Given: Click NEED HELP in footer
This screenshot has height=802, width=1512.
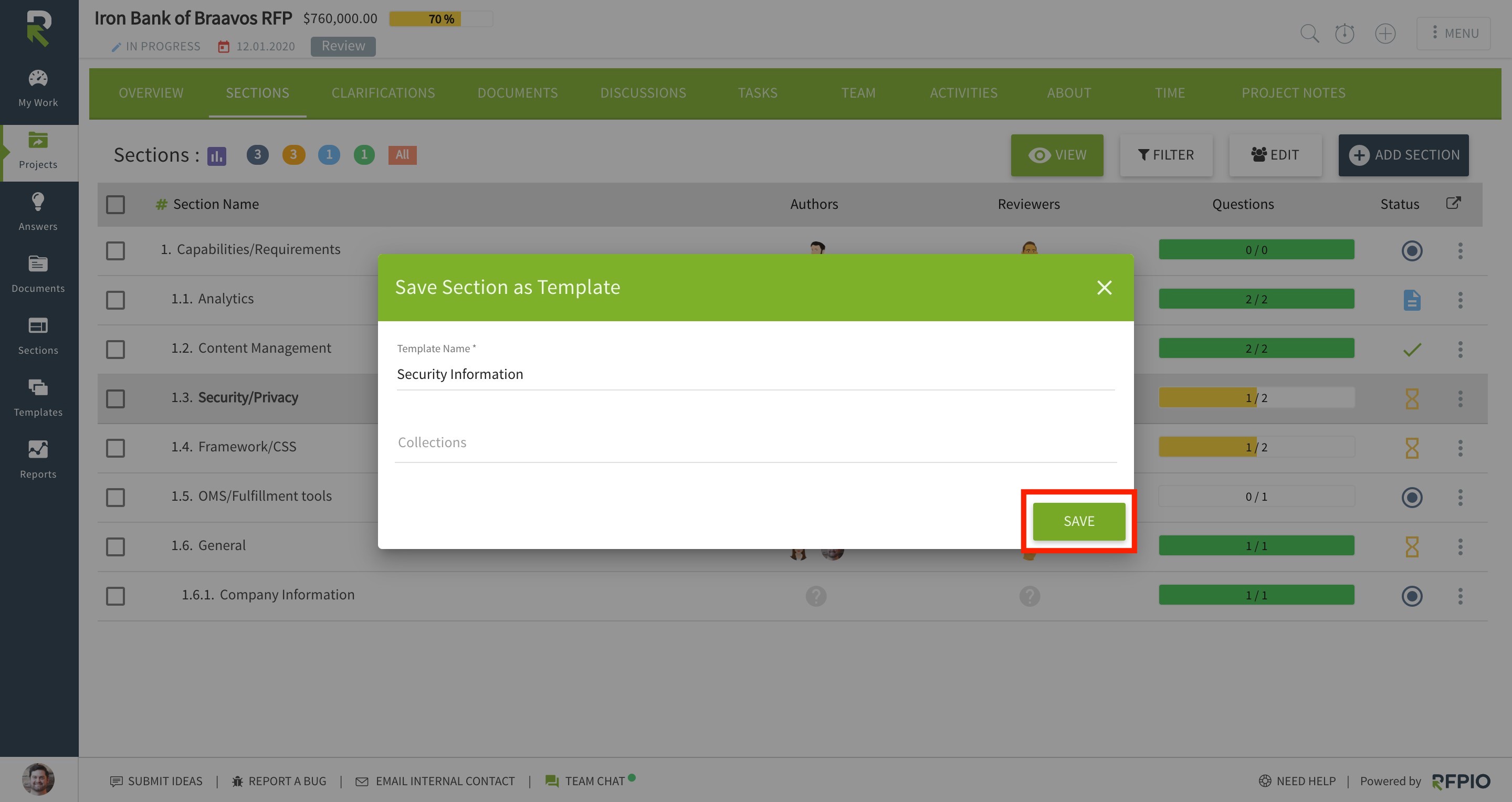Looking at the screenshot, I should point(1297,781).
